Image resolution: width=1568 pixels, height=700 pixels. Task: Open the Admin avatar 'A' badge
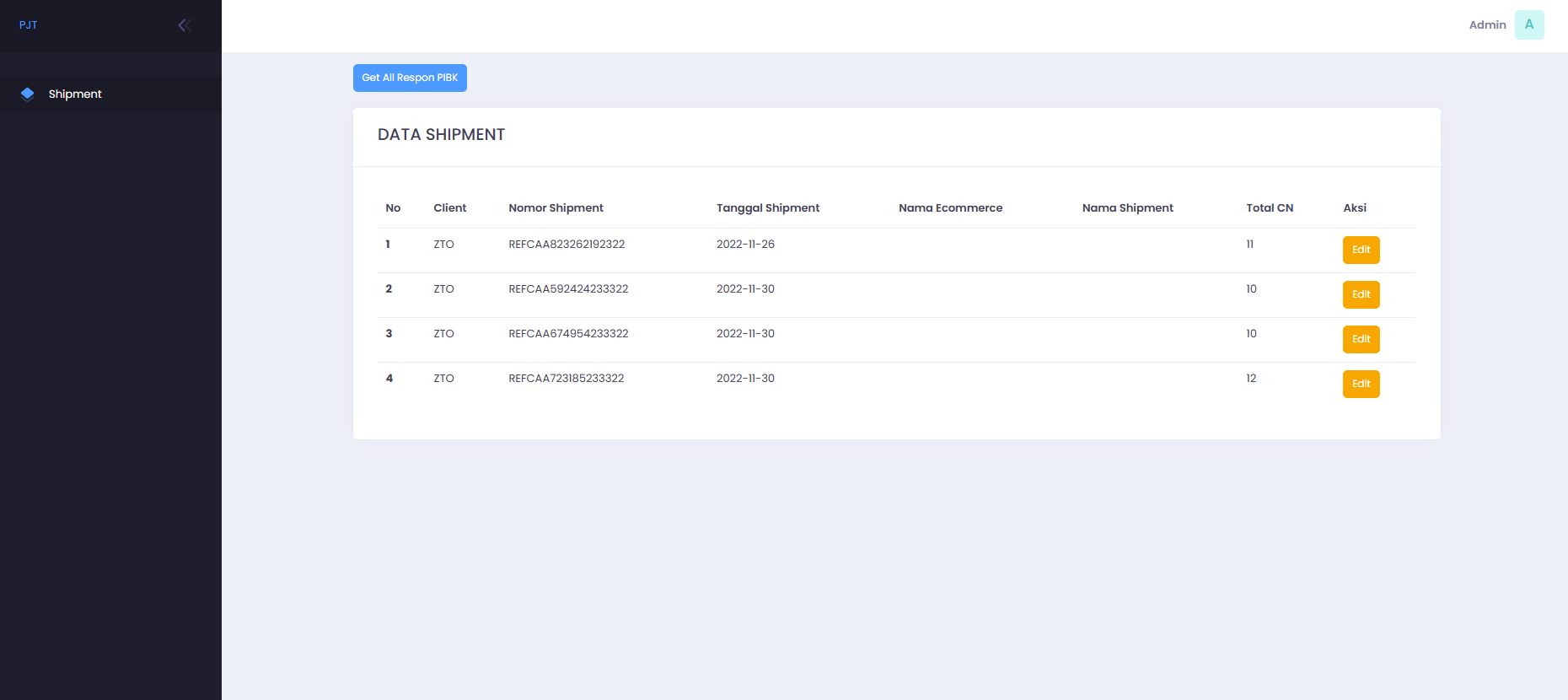pos(1529,24)
